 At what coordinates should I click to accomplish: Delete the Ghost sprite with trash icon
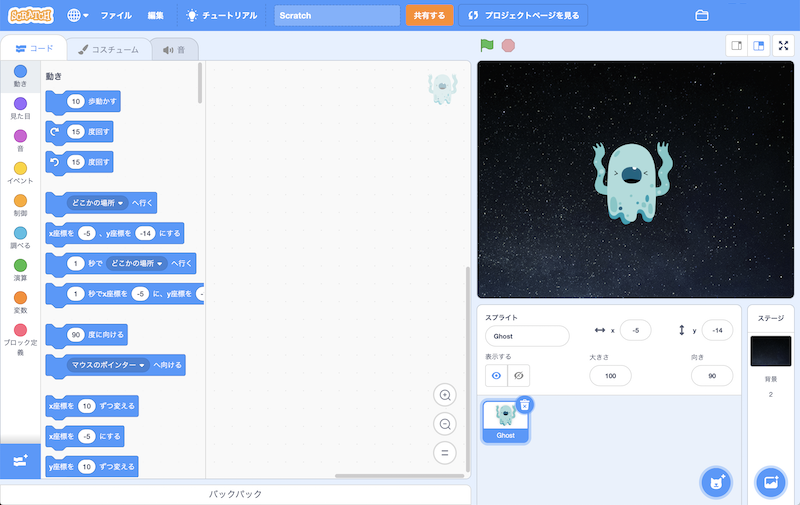524,405
